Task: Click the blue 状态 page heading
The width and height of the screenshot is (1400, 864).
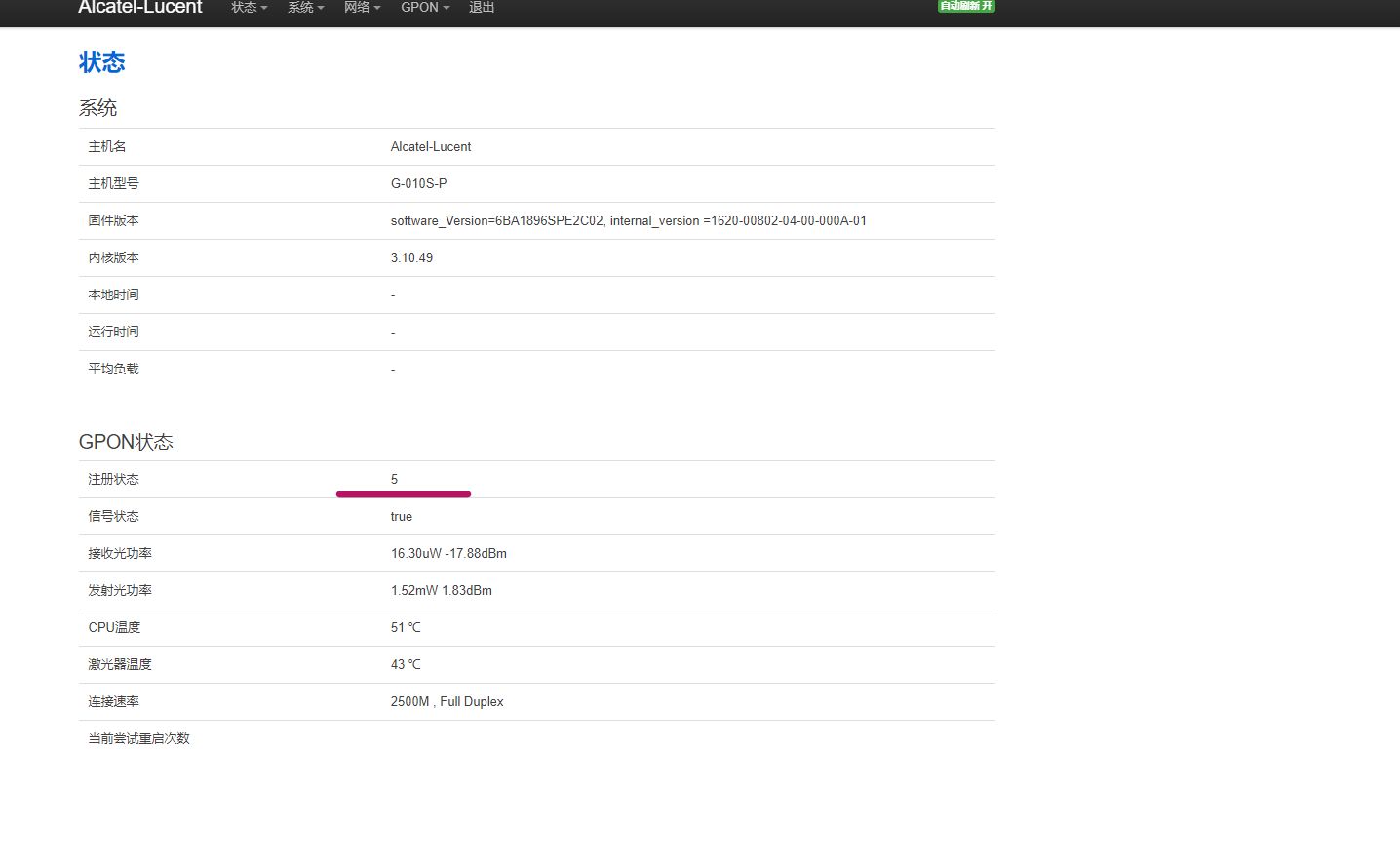Action: coord(101,62)
